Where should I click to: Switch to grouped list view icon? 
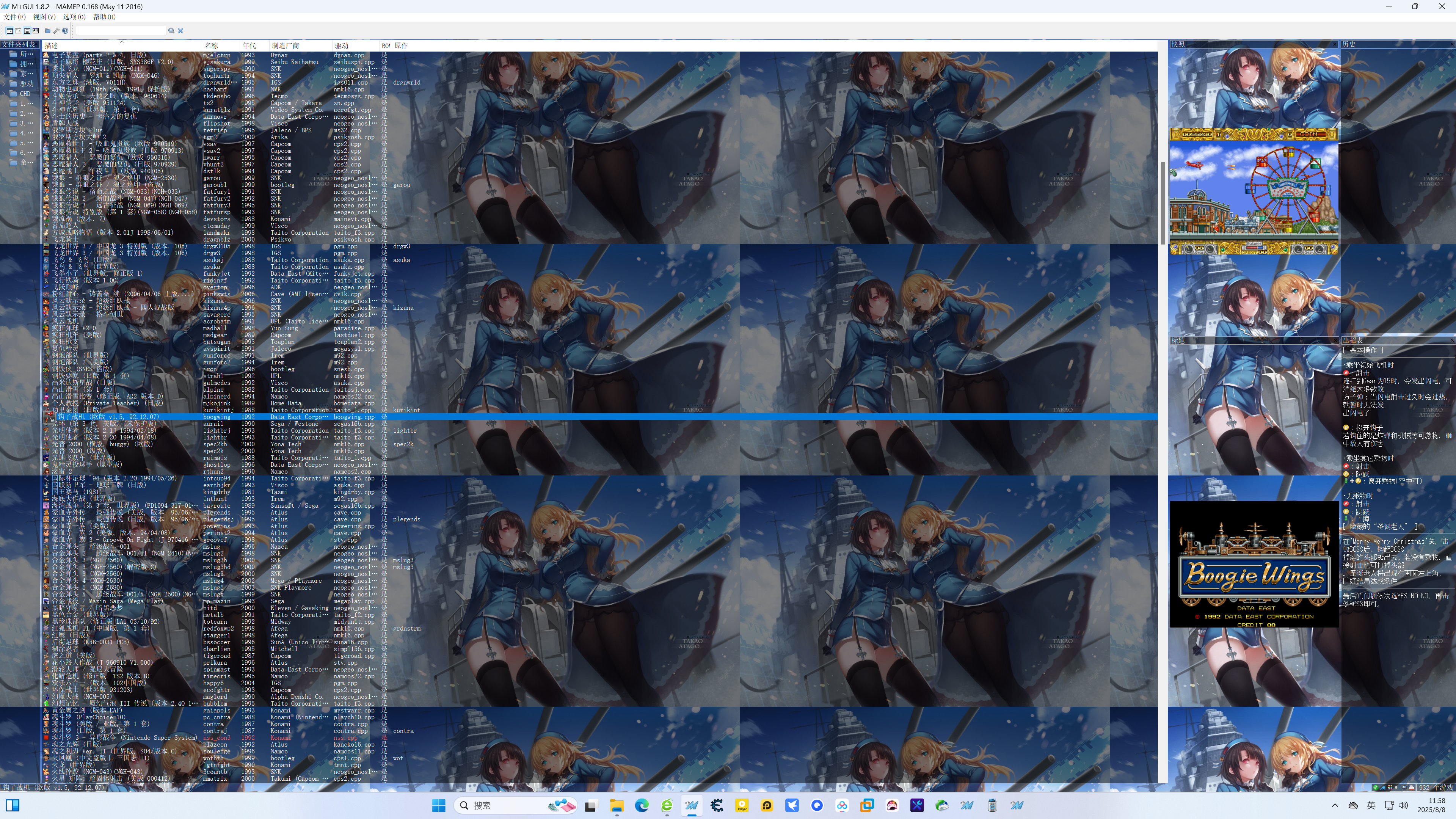[36, 30]
